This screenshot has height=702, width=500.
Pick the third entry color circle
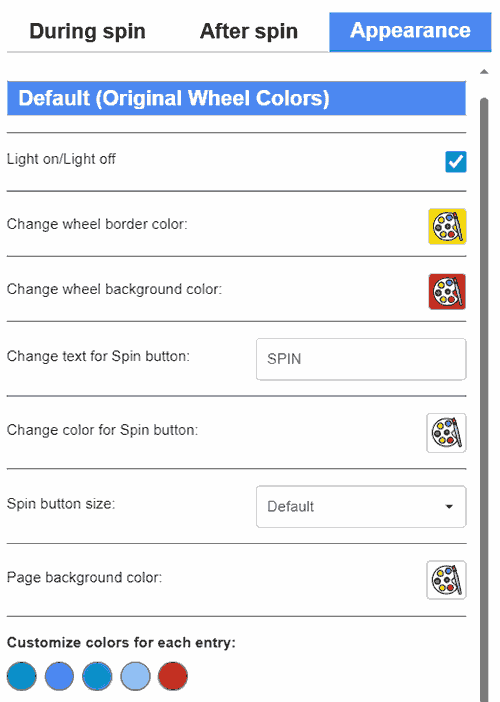[97, 676]
